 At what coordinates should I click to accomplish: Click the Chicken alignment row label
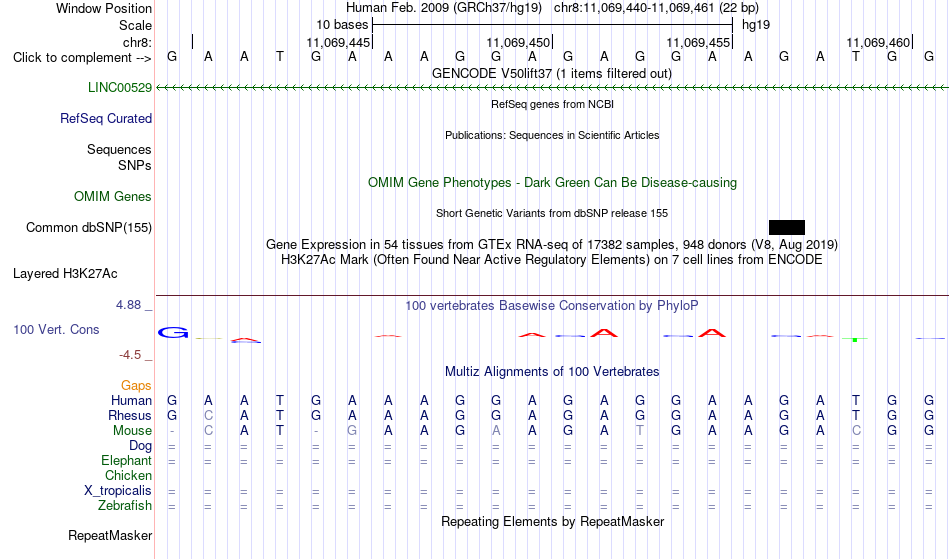[128, 475]
